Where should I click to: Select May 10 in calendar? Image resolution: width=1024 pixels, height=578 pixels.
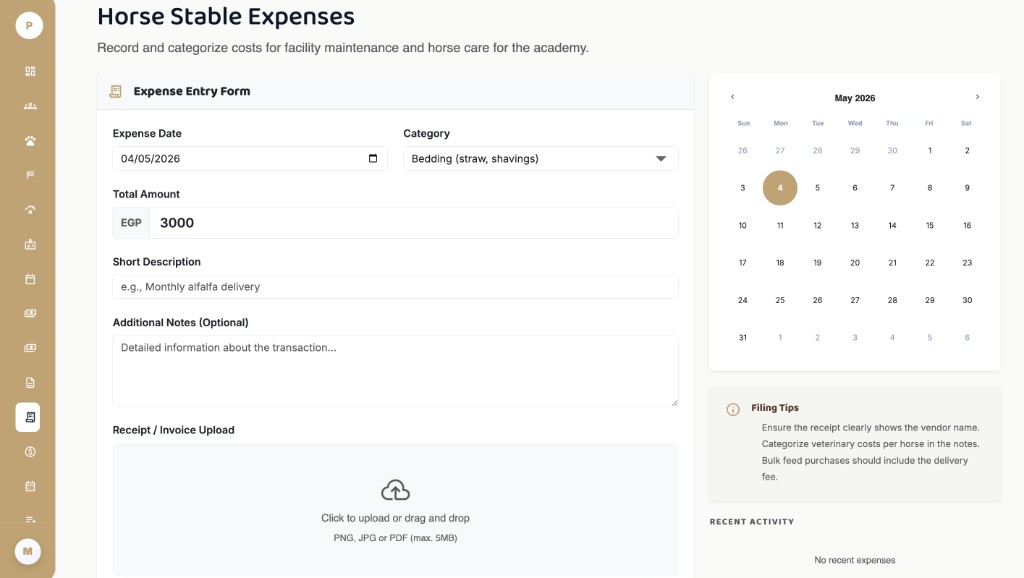[743, 225]
